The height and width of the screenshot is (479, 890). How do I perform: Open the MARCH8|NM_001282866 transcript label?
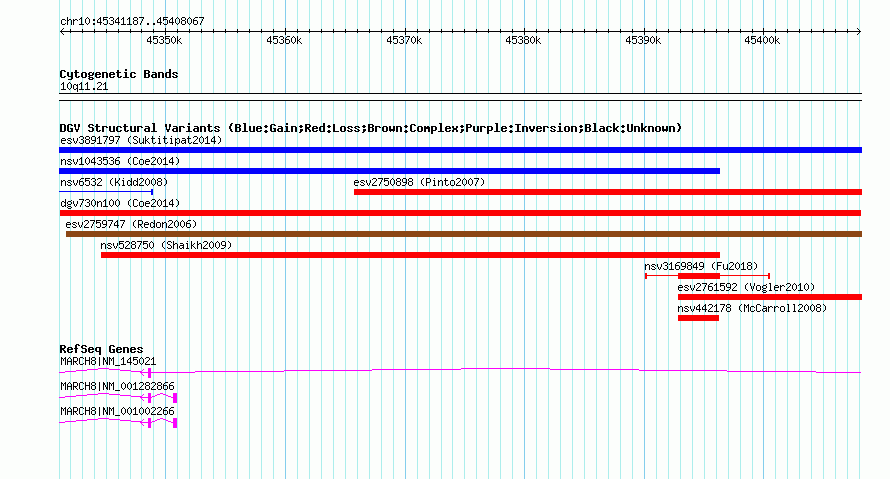(x=117, y=386)
